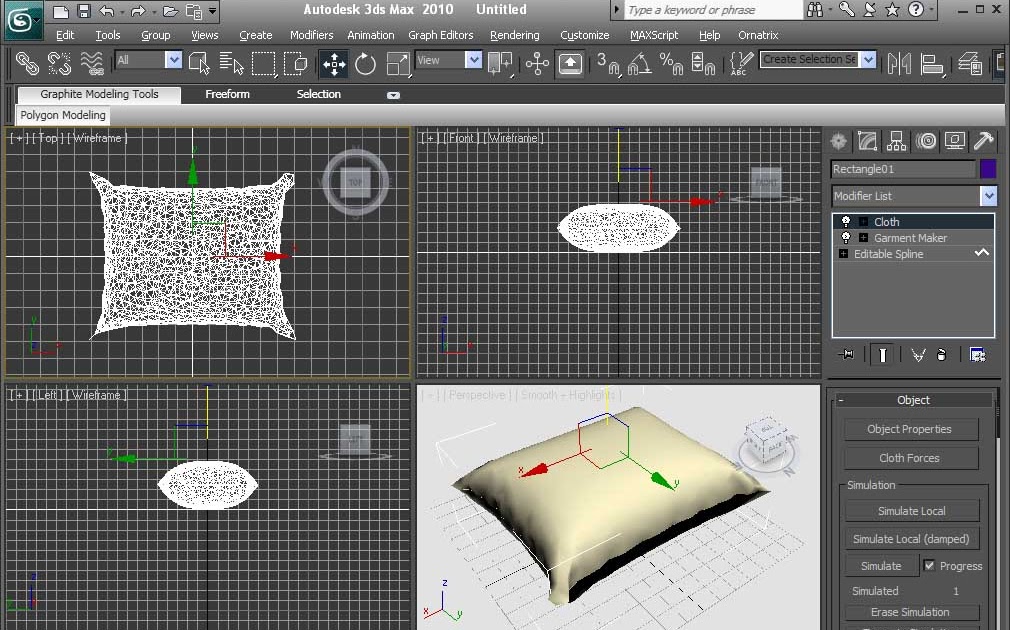The height and width of the screenshot is (630, 1010).
Task: Undo the last action
Action: (107, 11)
